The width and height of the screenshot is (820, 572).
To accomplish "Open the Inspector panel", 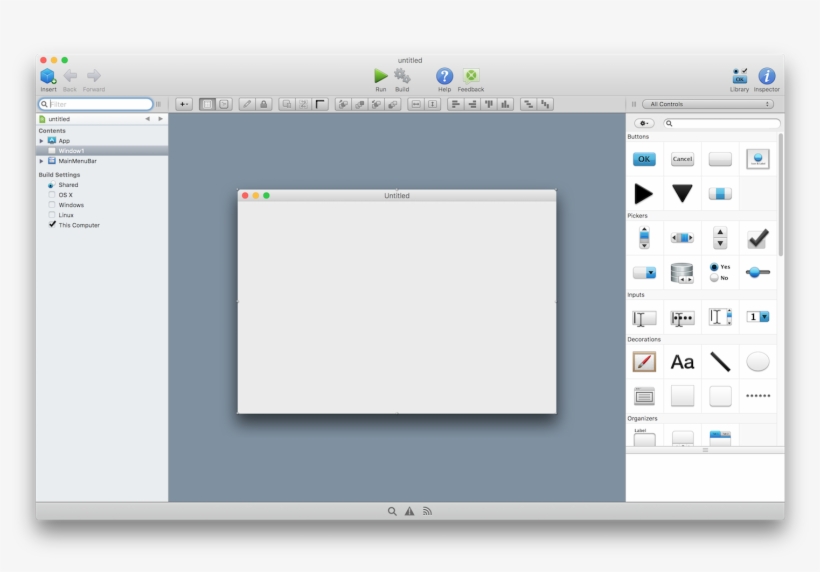I will [766, 76].
